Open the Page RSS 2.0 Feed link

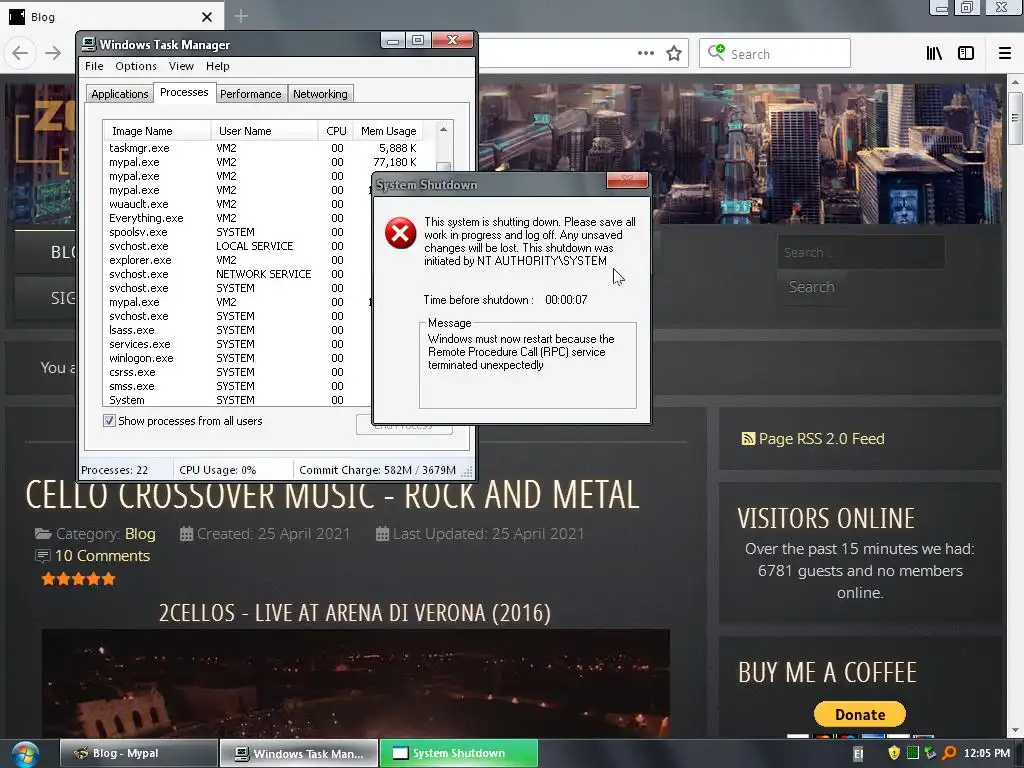(x=821, y=439)
